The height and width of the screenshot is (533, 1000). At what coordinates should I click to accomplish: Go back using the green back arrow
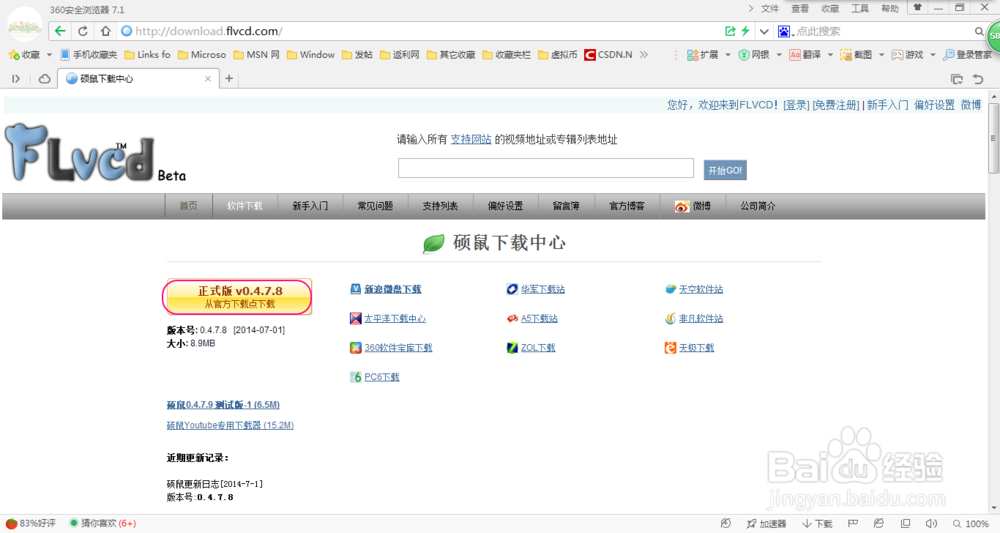pos(60,31)
